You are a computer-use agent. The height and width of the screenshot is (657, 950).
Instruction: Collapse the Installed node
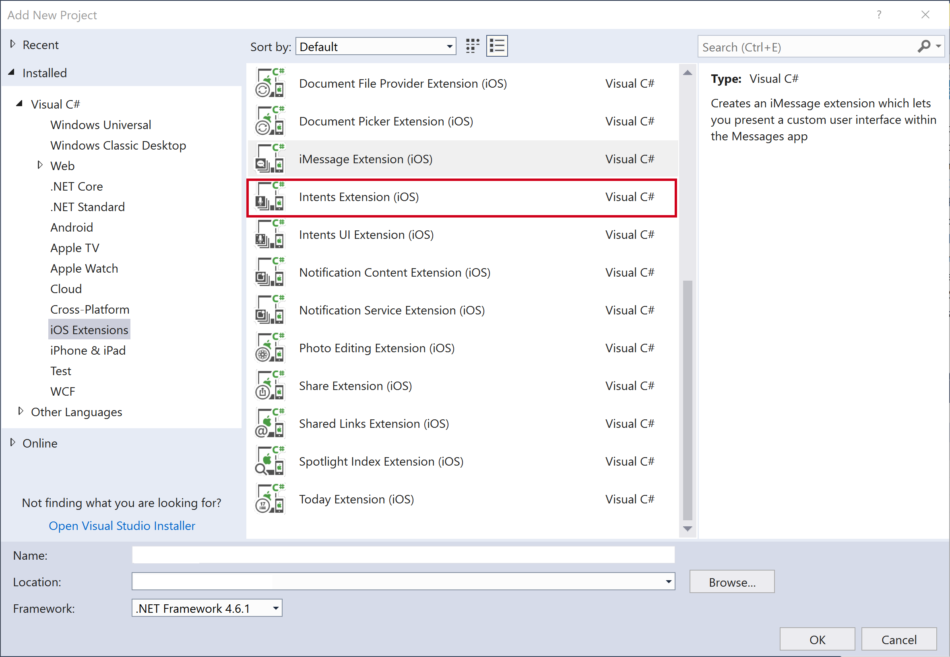pos(12,72)
